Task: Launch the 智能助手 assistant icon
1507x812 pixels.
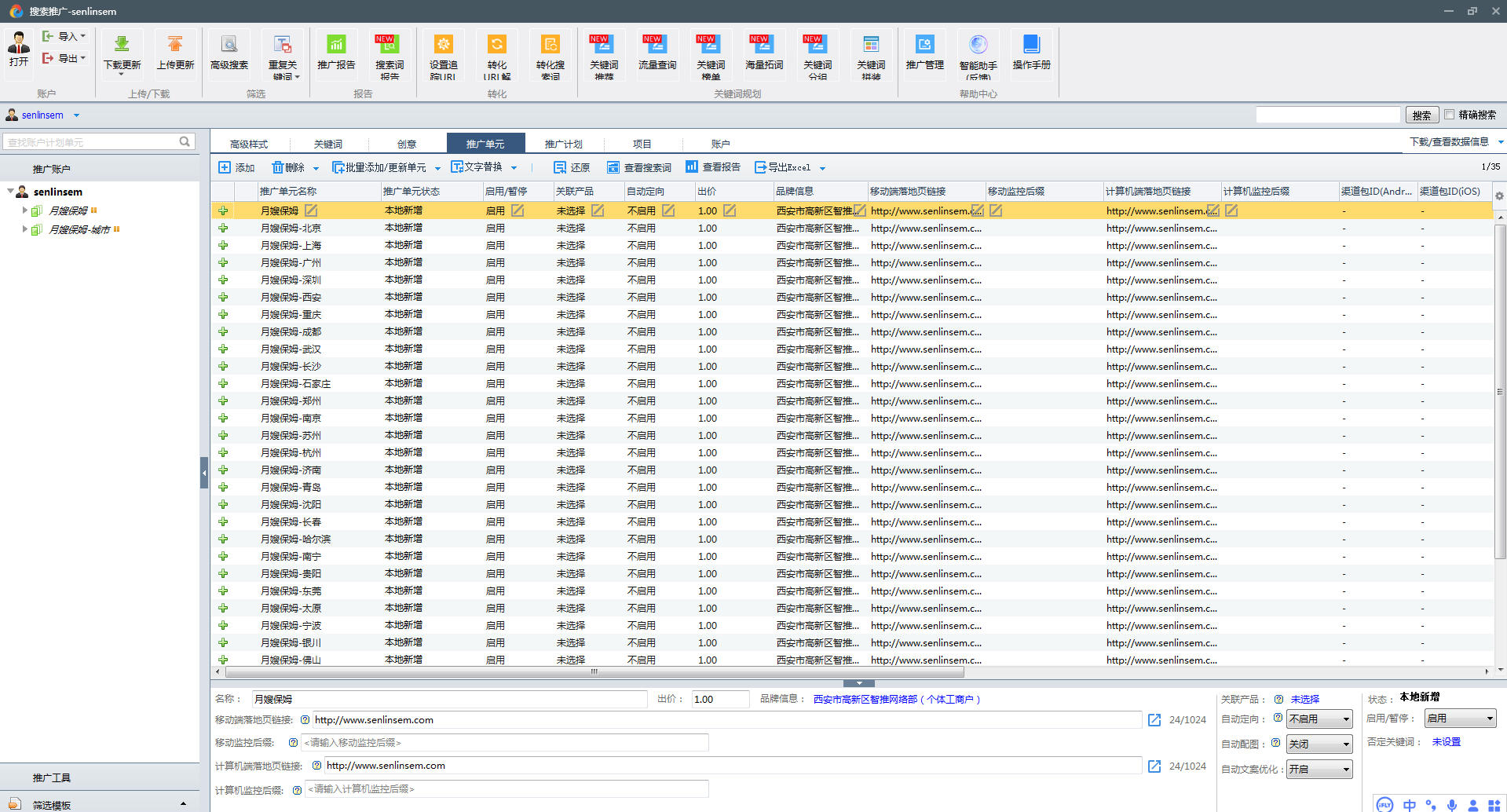Action: pyautogui.click(x=978, y=46)
